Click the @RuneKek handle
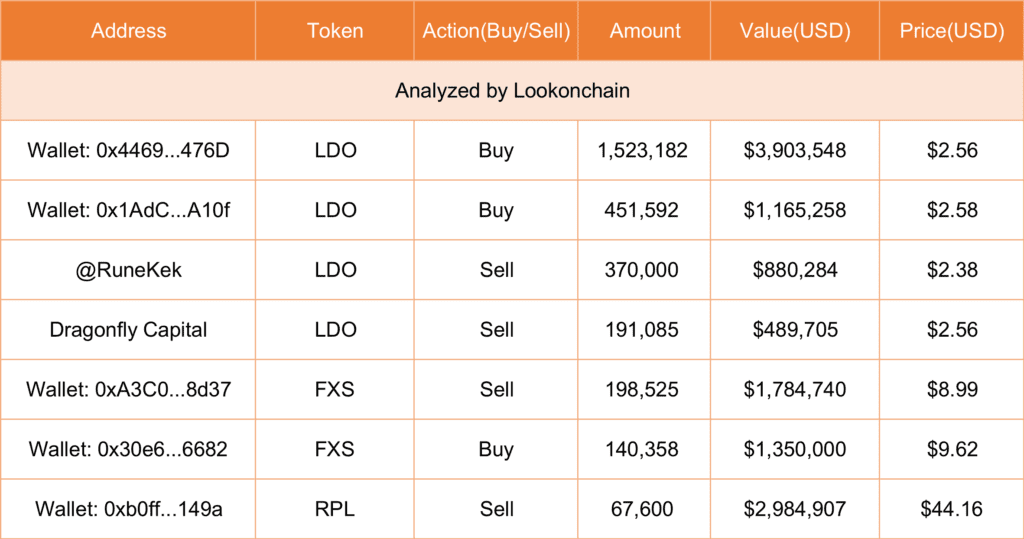Viewport: 1024px width, 539px height. [x=128, y=270]
